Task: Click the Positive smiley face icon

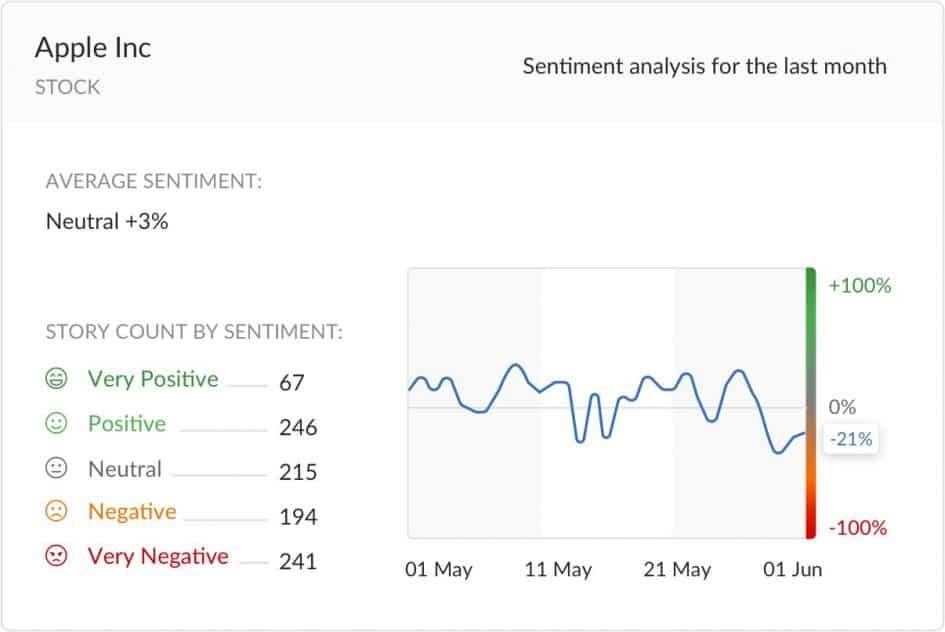Action: 56,423
